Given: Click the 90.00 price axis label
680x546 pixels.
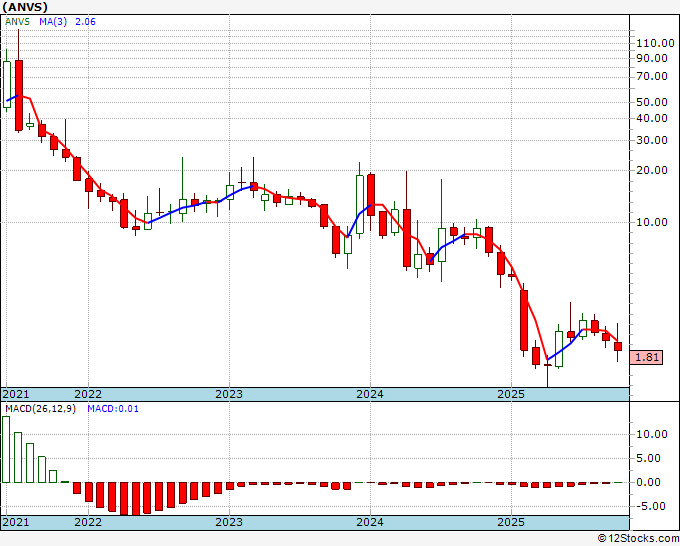Looking at the screenshot, I should [x=652, y=58].
